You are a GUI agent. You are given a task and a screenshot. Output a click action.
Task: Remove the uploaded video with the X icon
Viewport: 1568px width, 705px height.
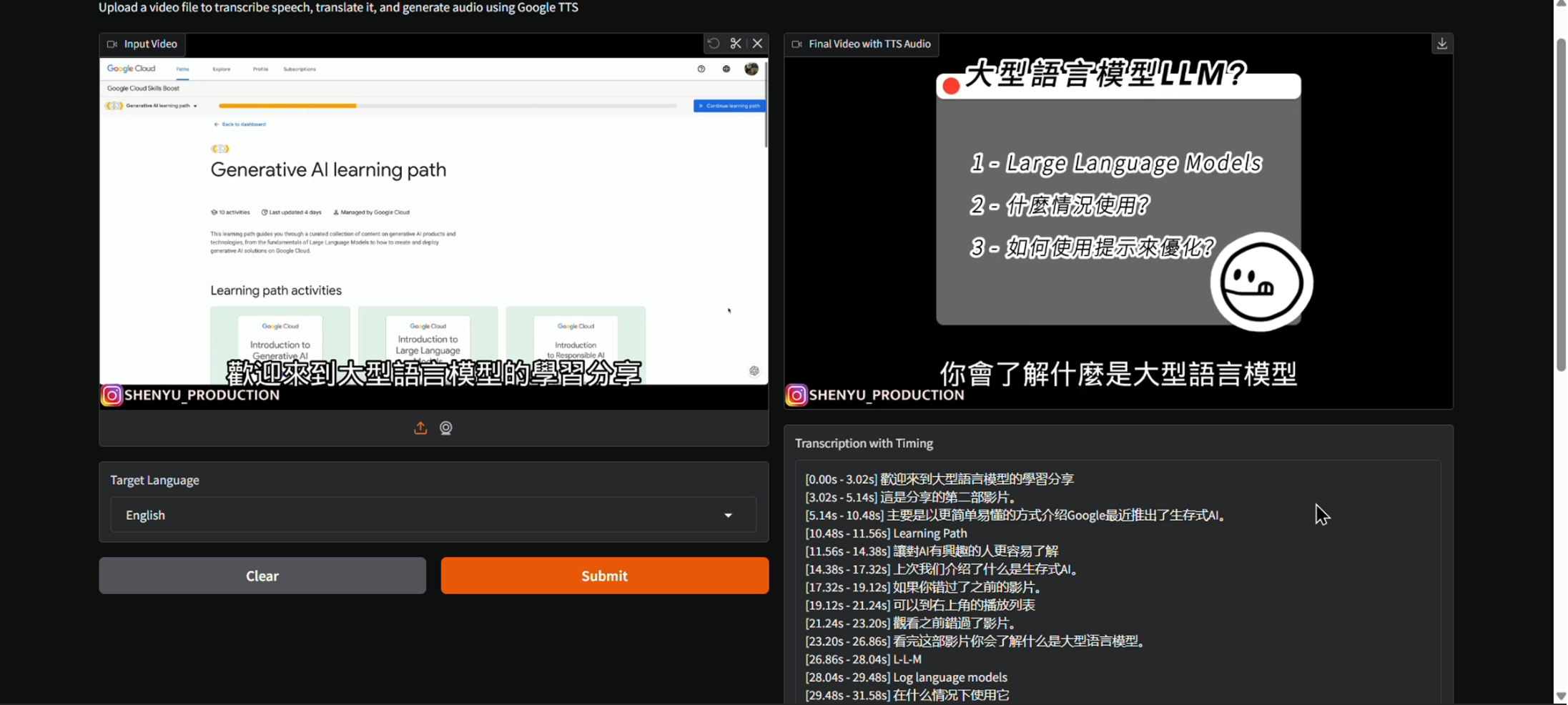[x=757, y=43]
